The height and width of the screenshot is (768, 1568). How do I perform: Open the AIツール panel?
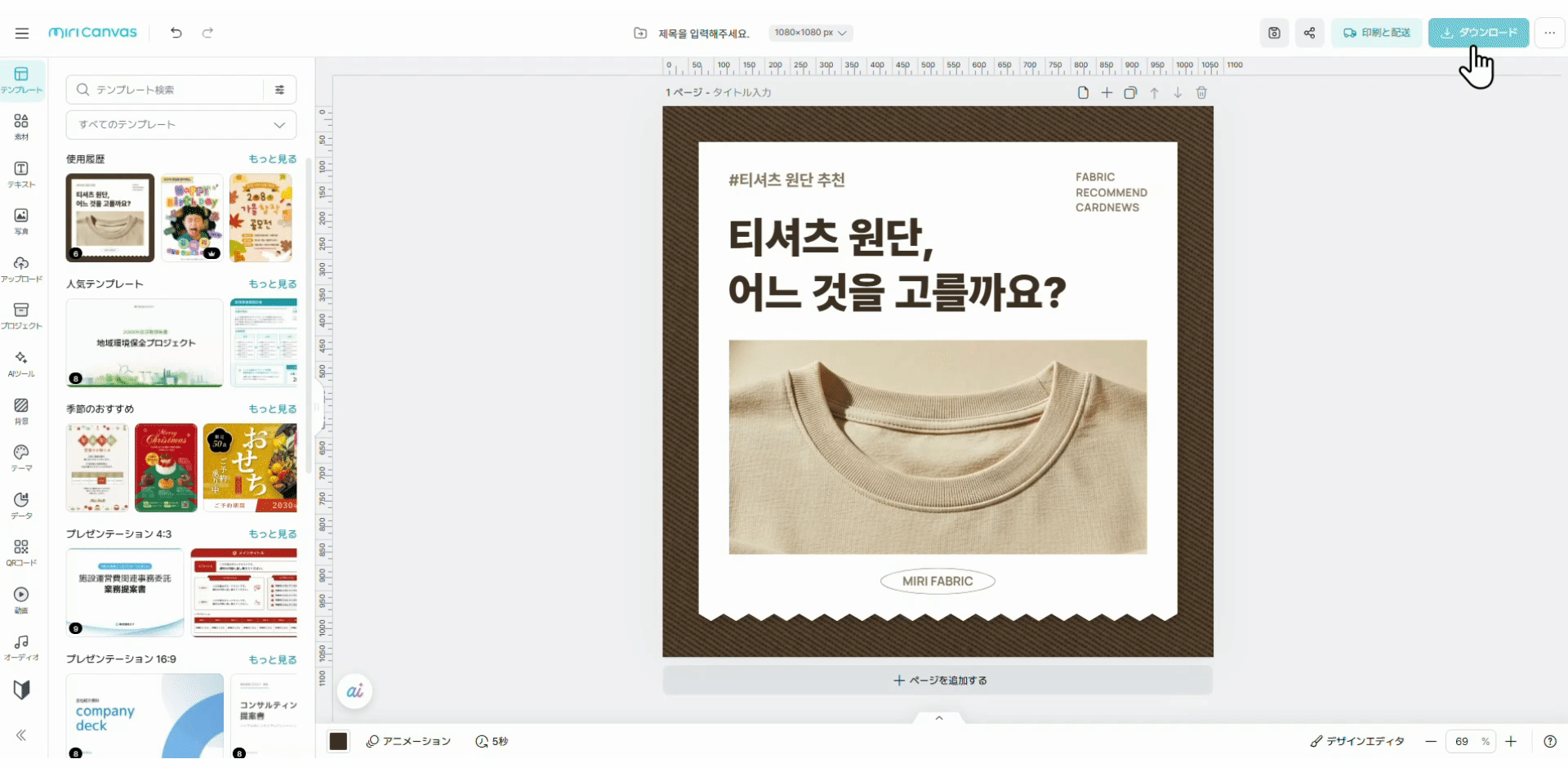[21, 362]
